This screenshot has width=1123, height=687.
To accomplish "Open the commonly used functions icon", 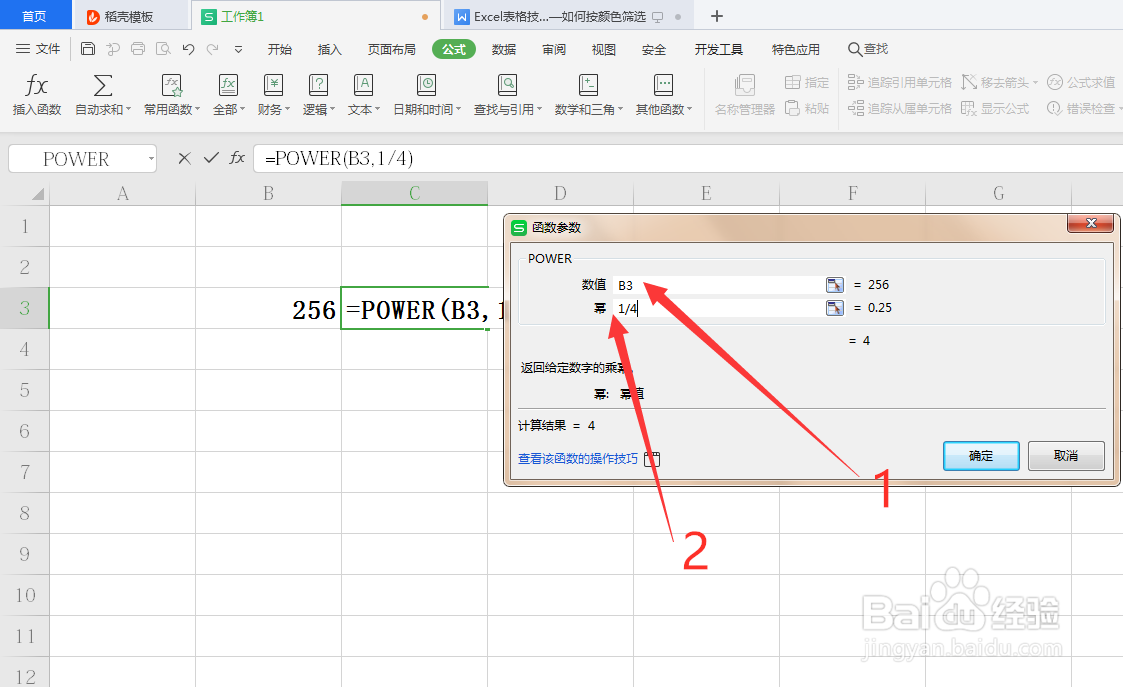I will coord(171,86).
